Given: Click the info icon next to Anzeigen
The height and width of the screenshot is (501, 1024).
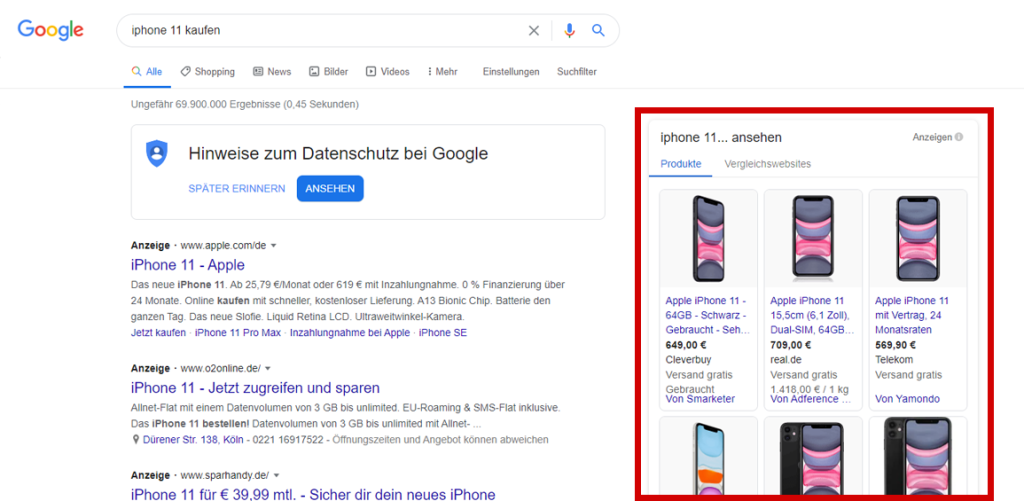Looking at the screenshot, I should pos(959,138).
